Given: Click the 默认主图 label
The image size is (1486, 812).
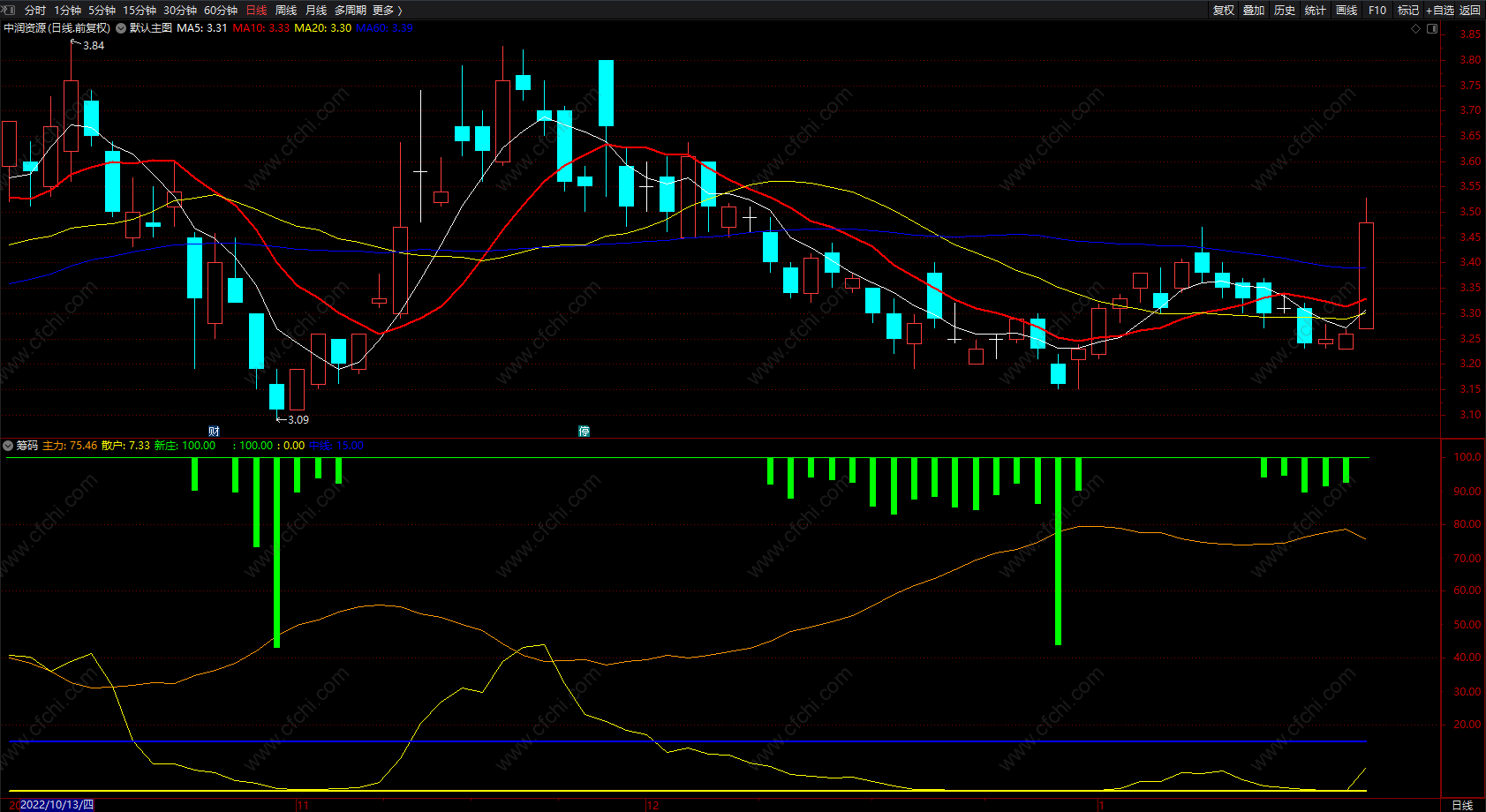Looking at the screenshot, I should [151, 28].
